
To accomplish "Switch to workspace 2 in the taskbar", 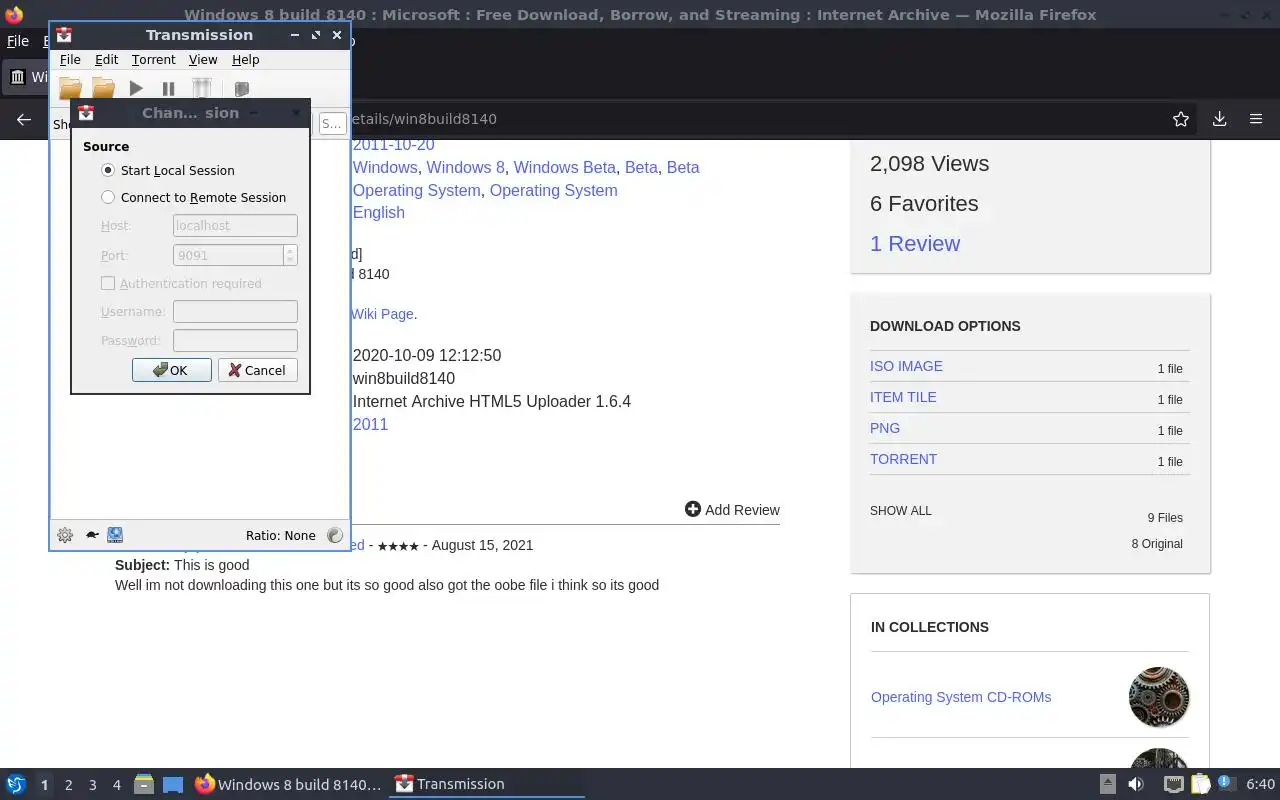I will 68,785.
